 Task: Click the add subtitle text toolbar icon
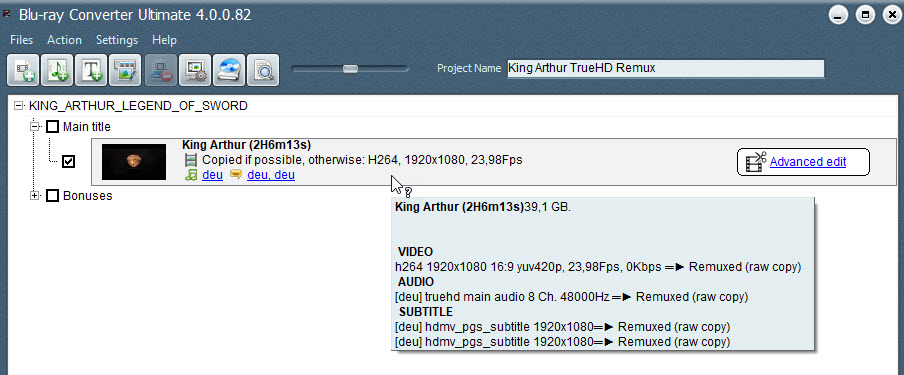coord(91,70)
